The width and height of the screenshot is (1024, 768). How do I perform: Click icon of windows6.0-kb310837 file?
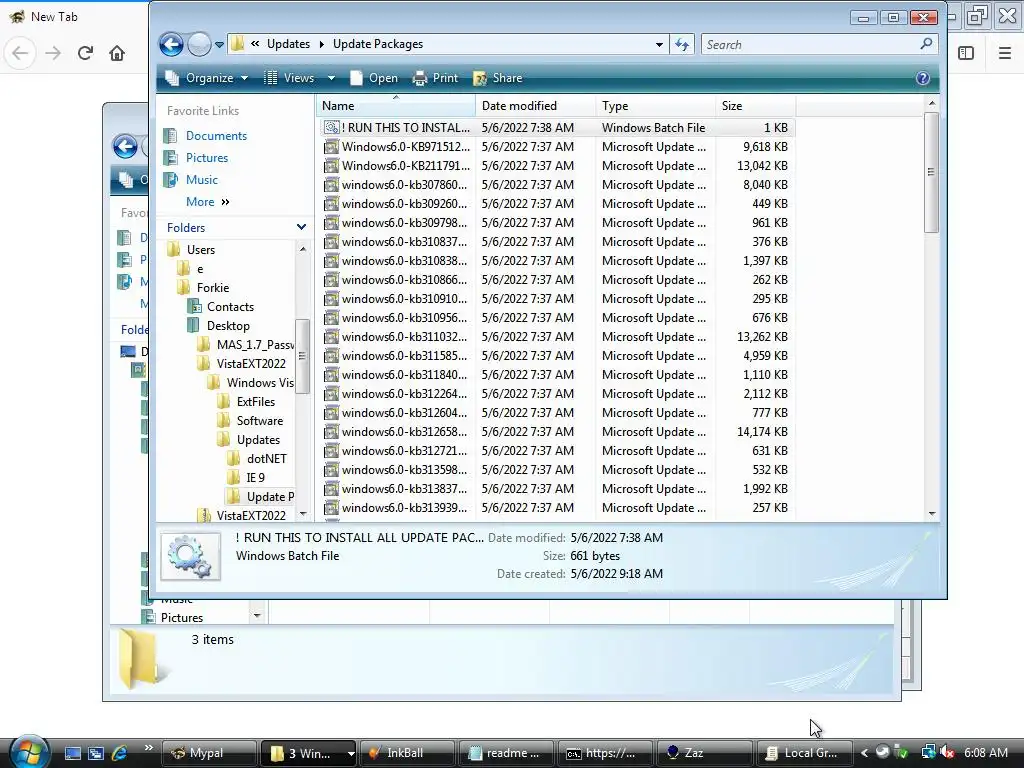coord(332,242)
